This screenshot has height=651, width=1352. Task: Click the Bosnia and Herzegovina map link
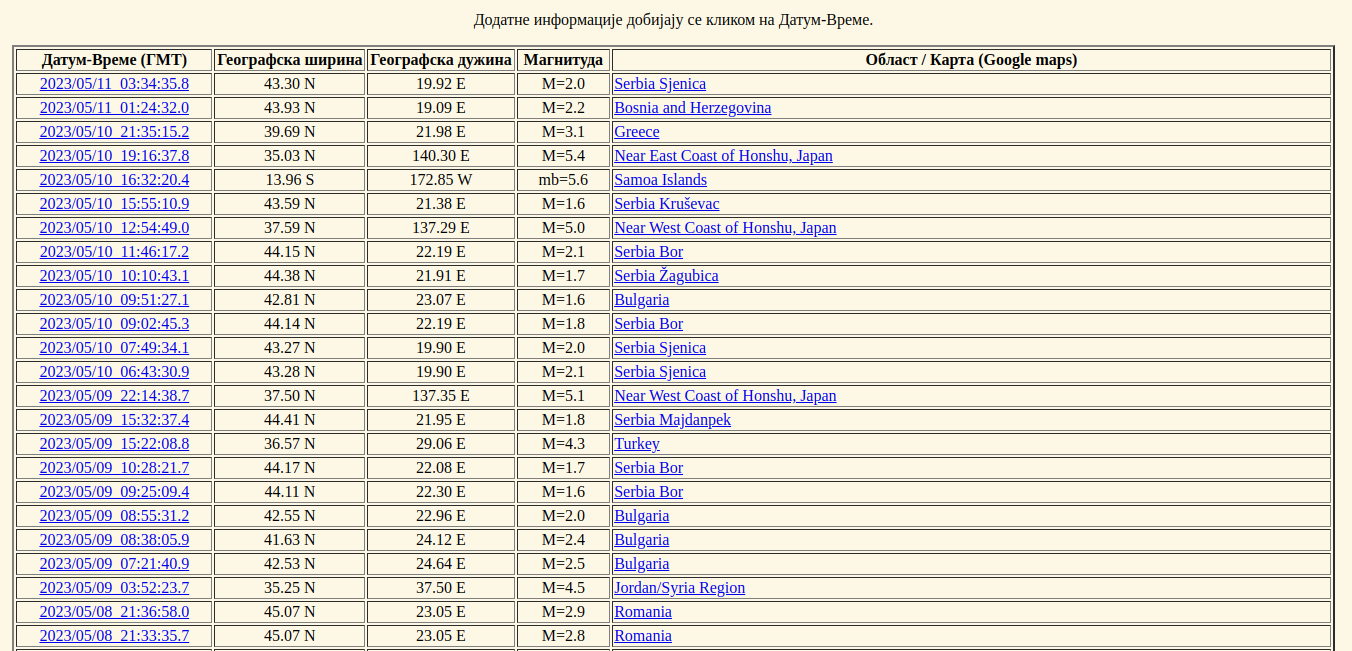pyautogui.click(x=692, y=108)
